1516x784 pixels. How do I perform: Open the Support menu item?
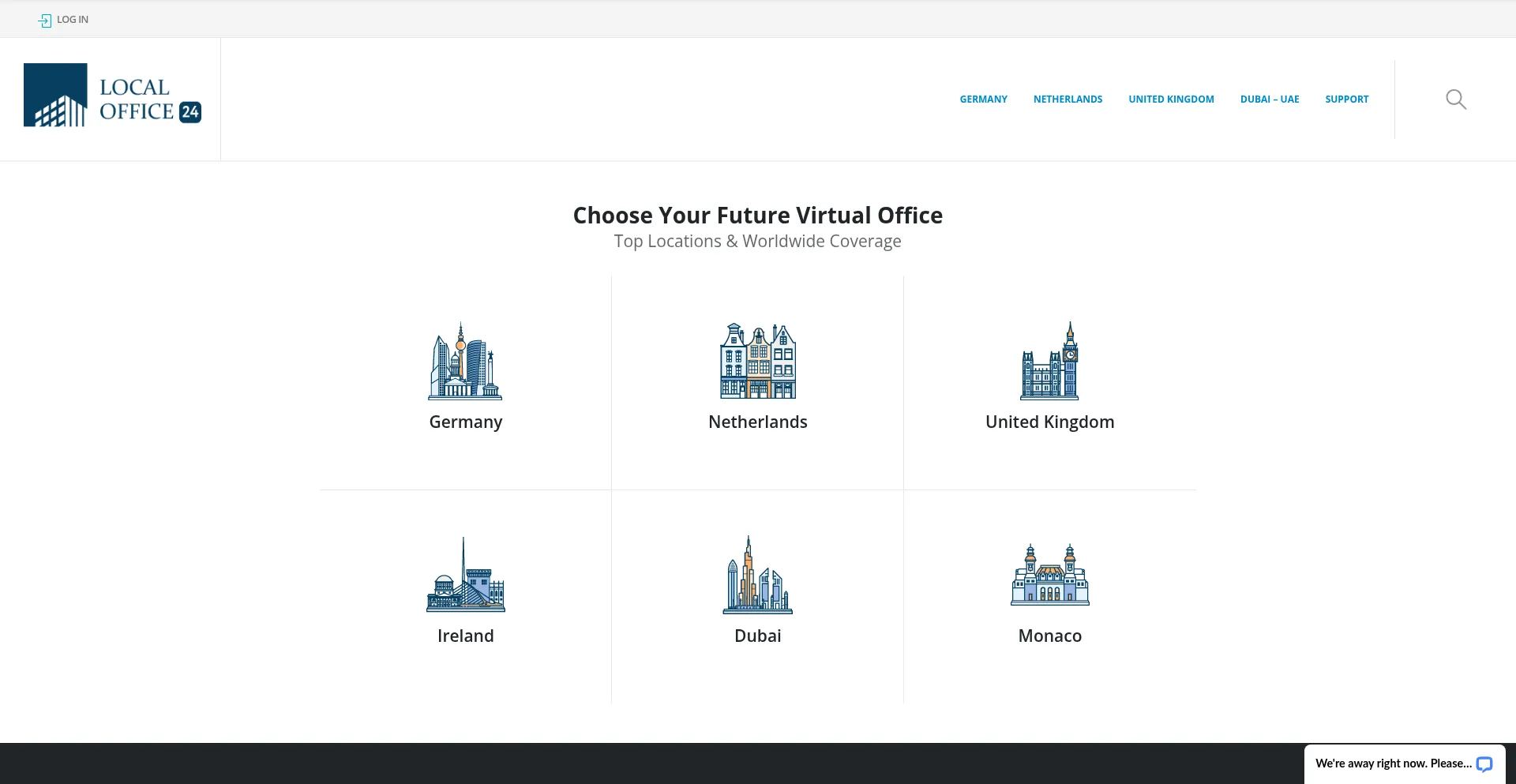click(x=1346, y=99)
